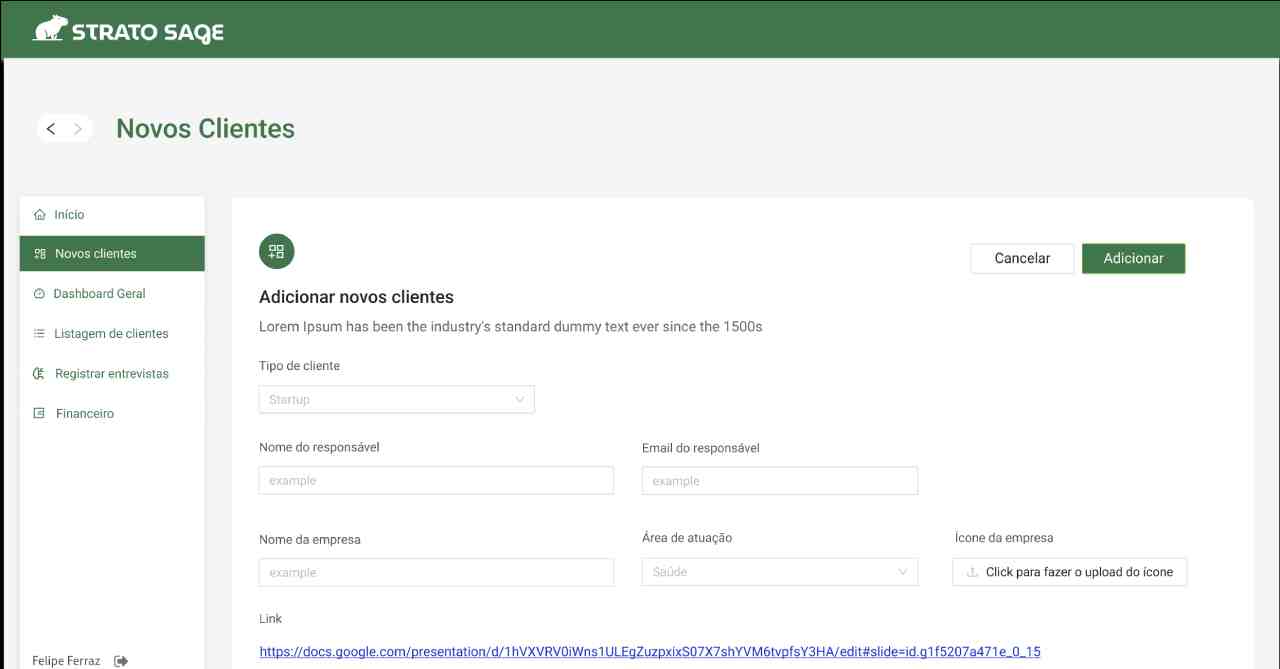Select Início from the sidebar menu
The image size is (1280, 669).
[x=69, y=215]
